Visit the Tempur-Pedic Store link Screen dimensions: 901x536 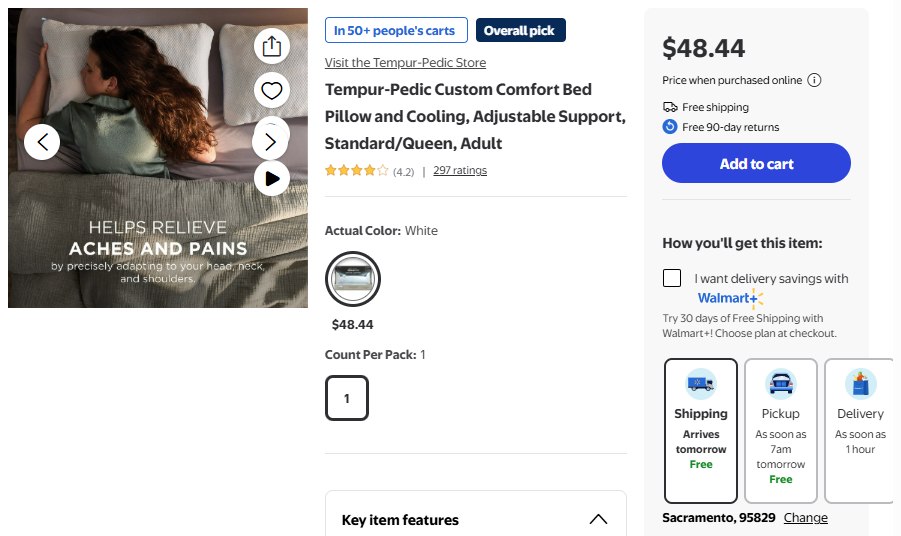pyautogui.click(x=405, y=62)
